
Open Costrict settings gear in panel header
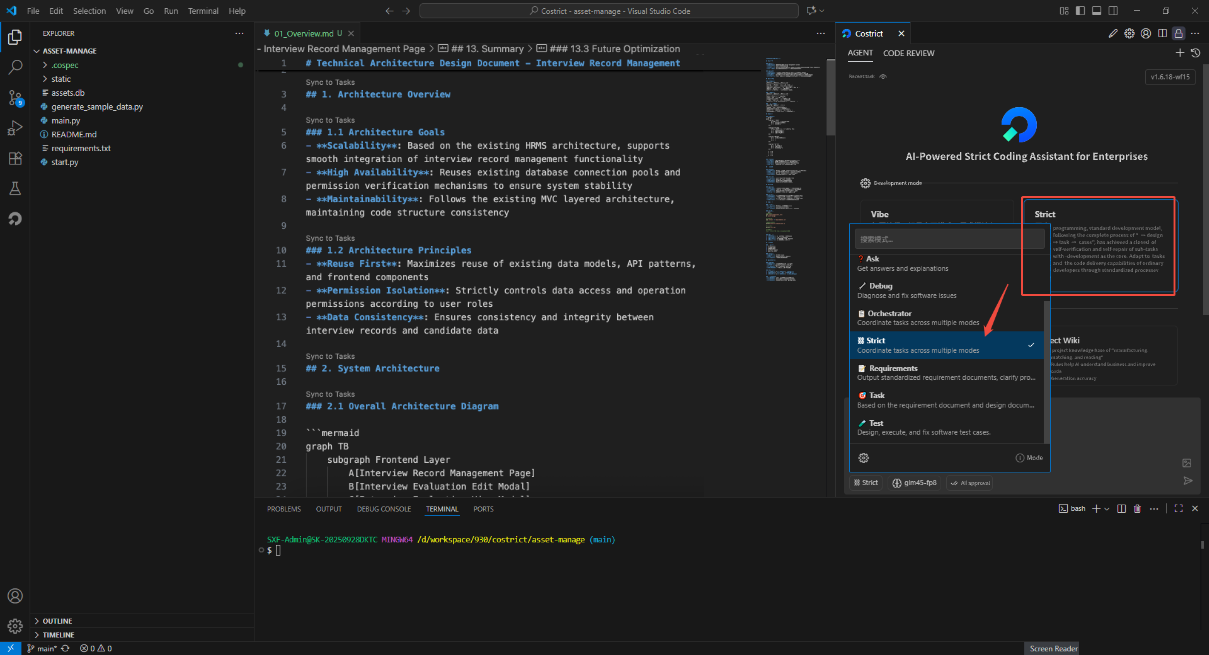click(x=1129, y=33)
